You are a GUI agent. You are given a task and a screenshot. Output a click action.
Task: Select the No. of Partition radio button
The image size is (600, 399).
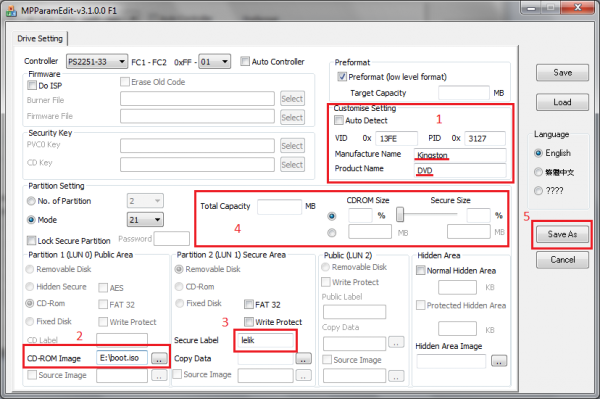31,201
